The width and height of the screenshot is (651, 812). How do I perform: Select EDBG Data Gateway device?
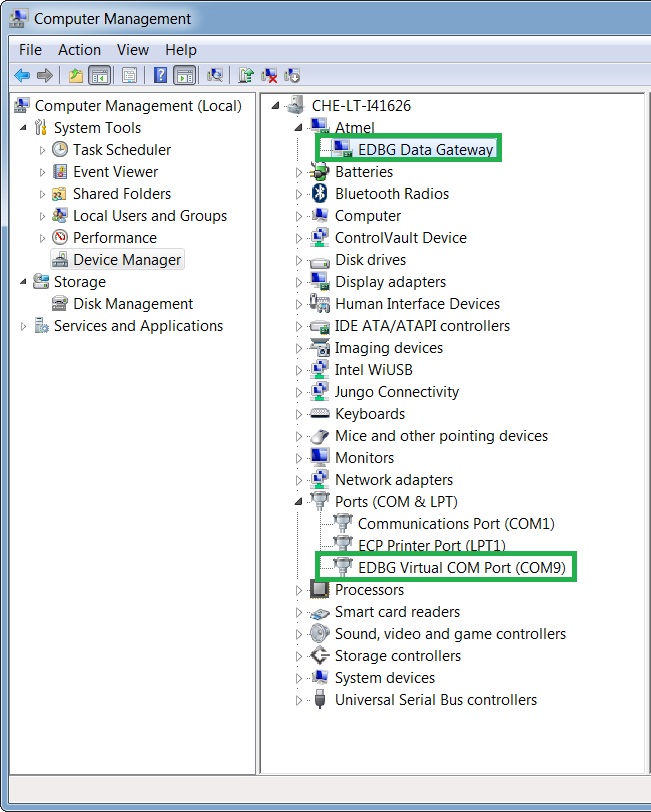tap(426, 150)
